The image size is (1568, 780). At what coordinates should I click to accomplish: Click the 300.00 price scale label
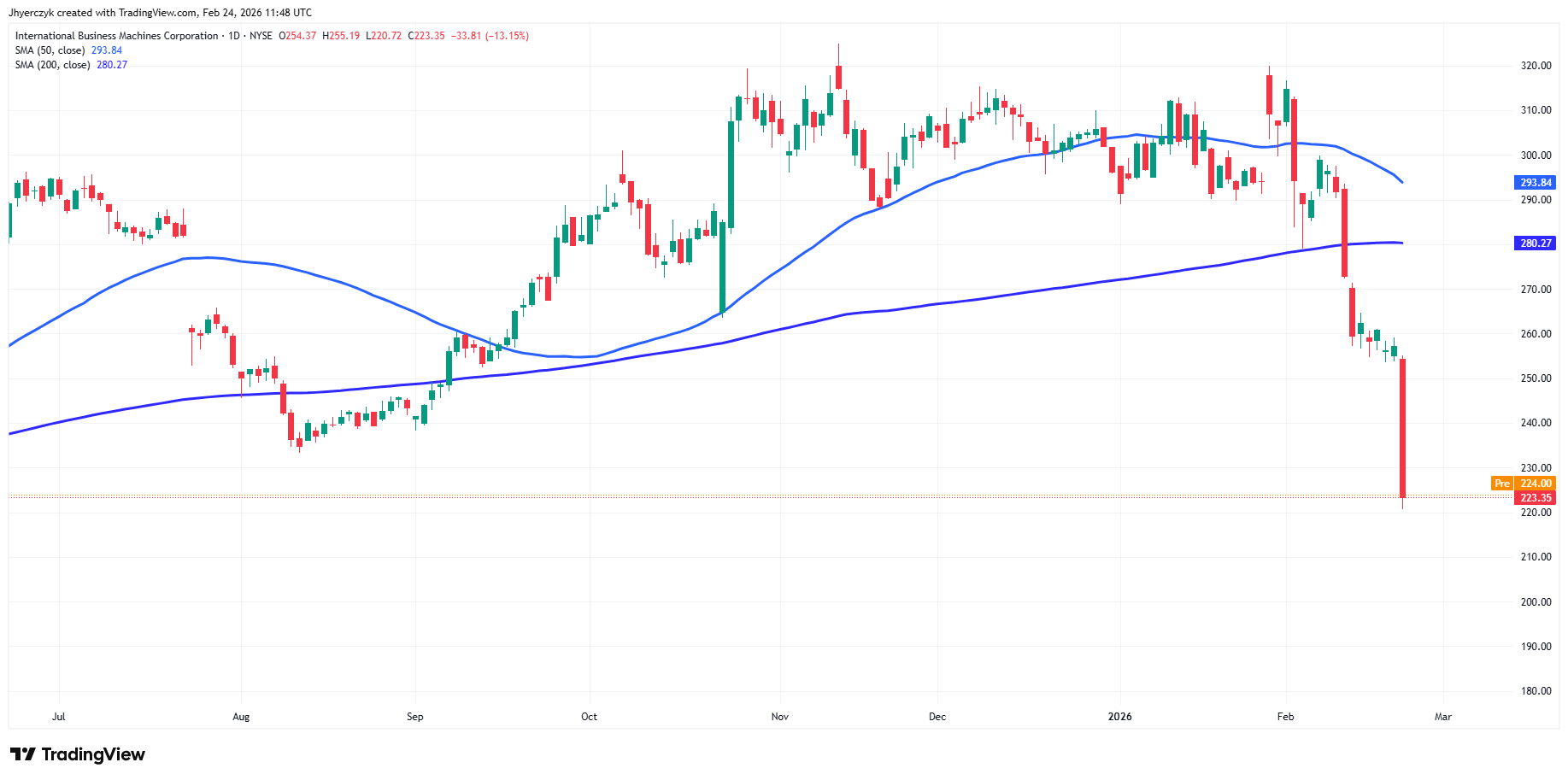click(x=1536, y=155)
